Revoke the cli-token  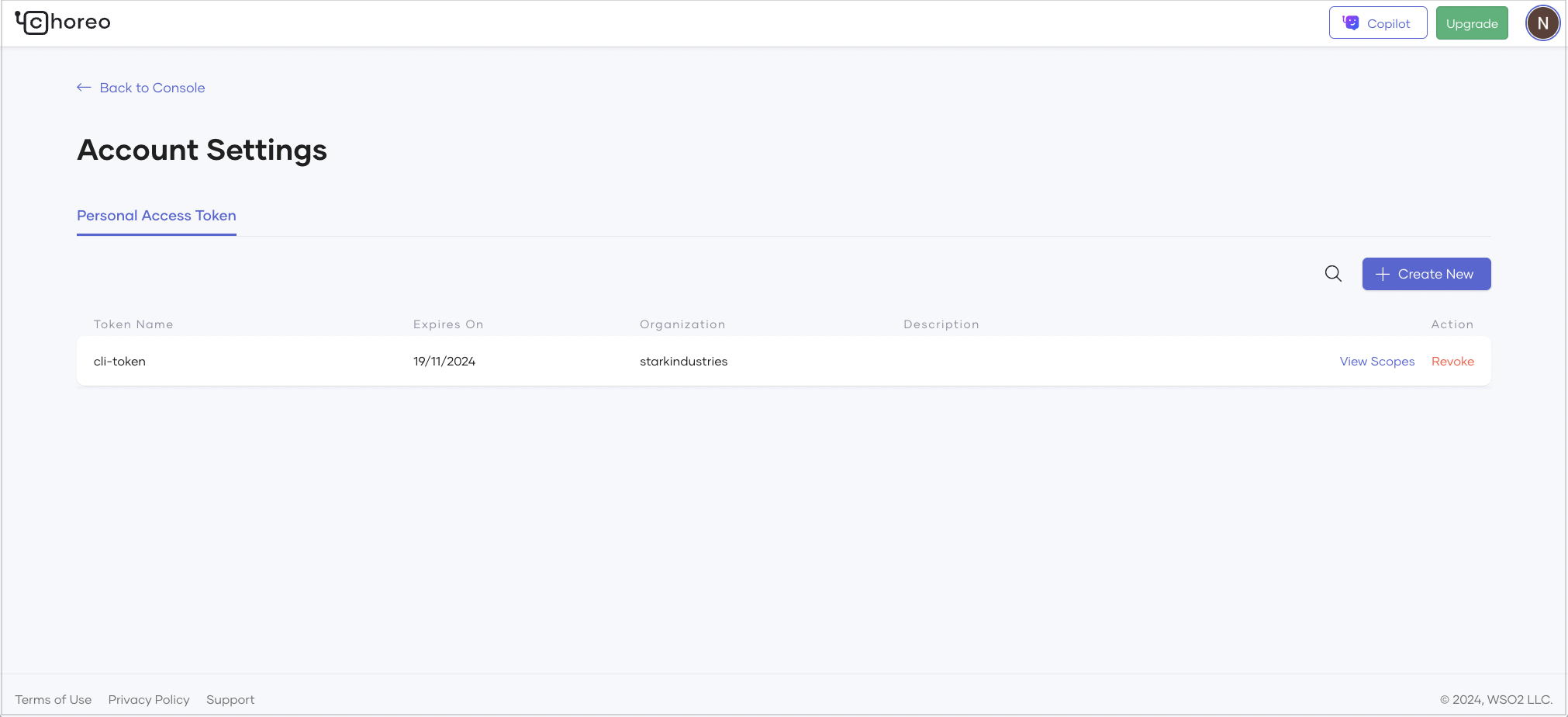click(1452, 361)
